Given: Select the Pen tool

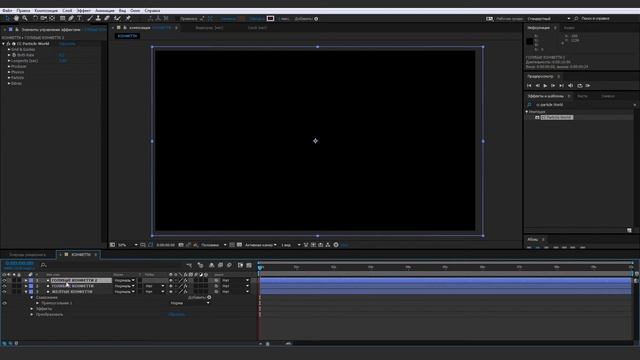Looking at the screenshot, I should click(71, 18).
